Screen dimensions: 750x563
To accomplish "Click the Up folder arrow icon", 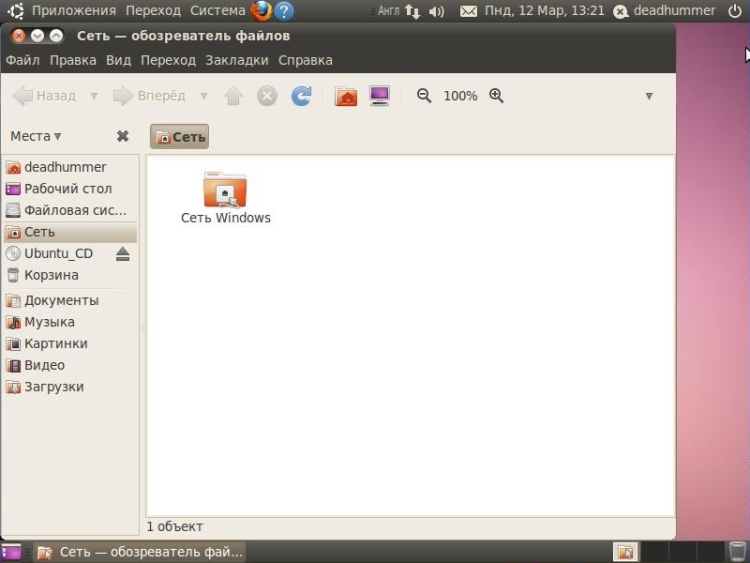I will [x=233, y=96].
